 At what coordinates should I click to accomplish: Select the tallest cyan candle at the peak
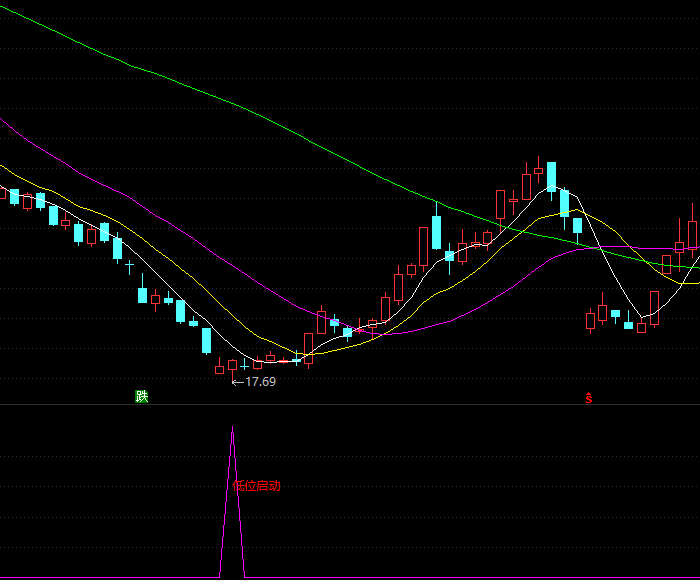click(551, 179)
